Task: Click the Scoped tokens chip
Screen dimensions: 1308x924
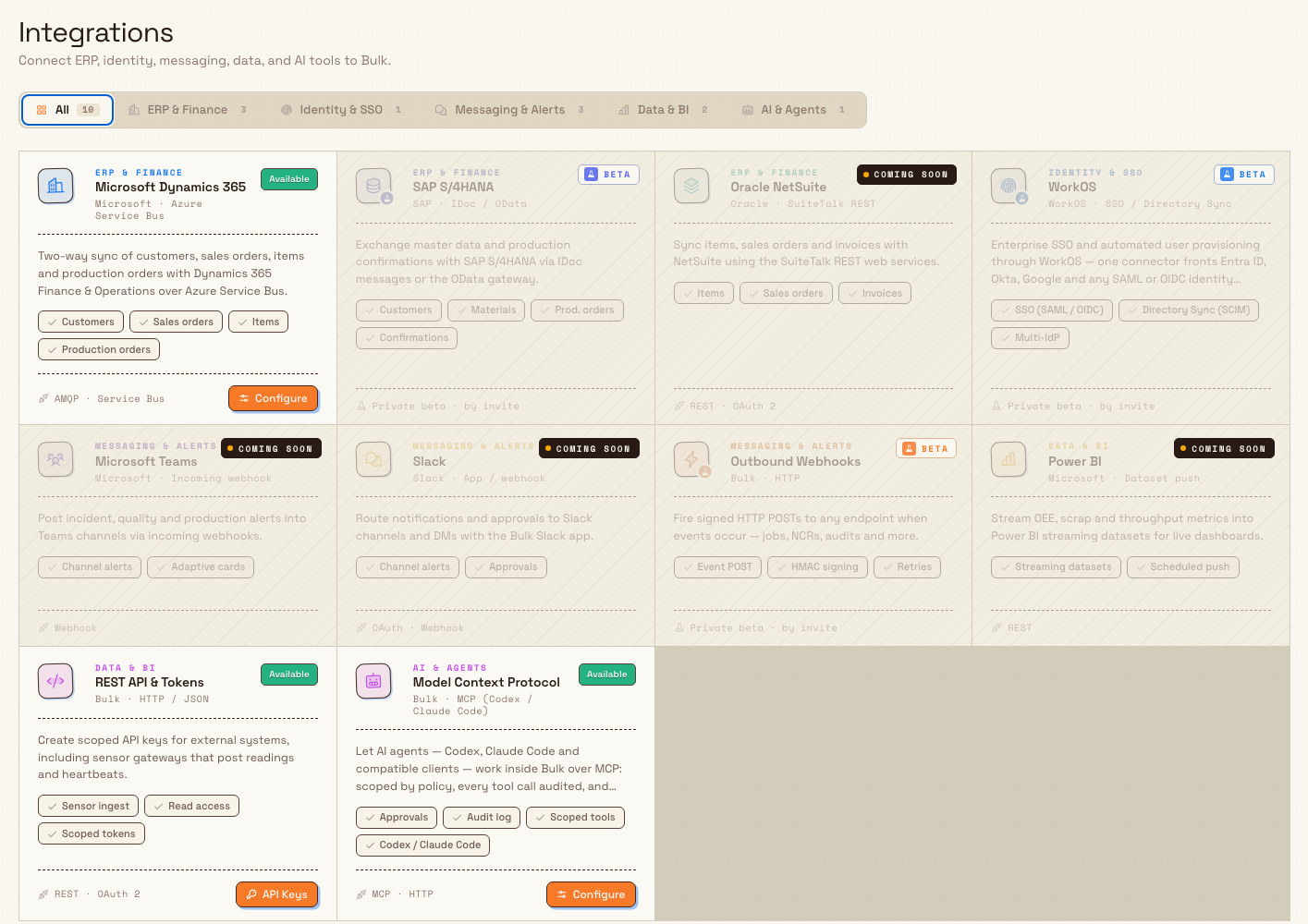Action: (x=92, y=833)
